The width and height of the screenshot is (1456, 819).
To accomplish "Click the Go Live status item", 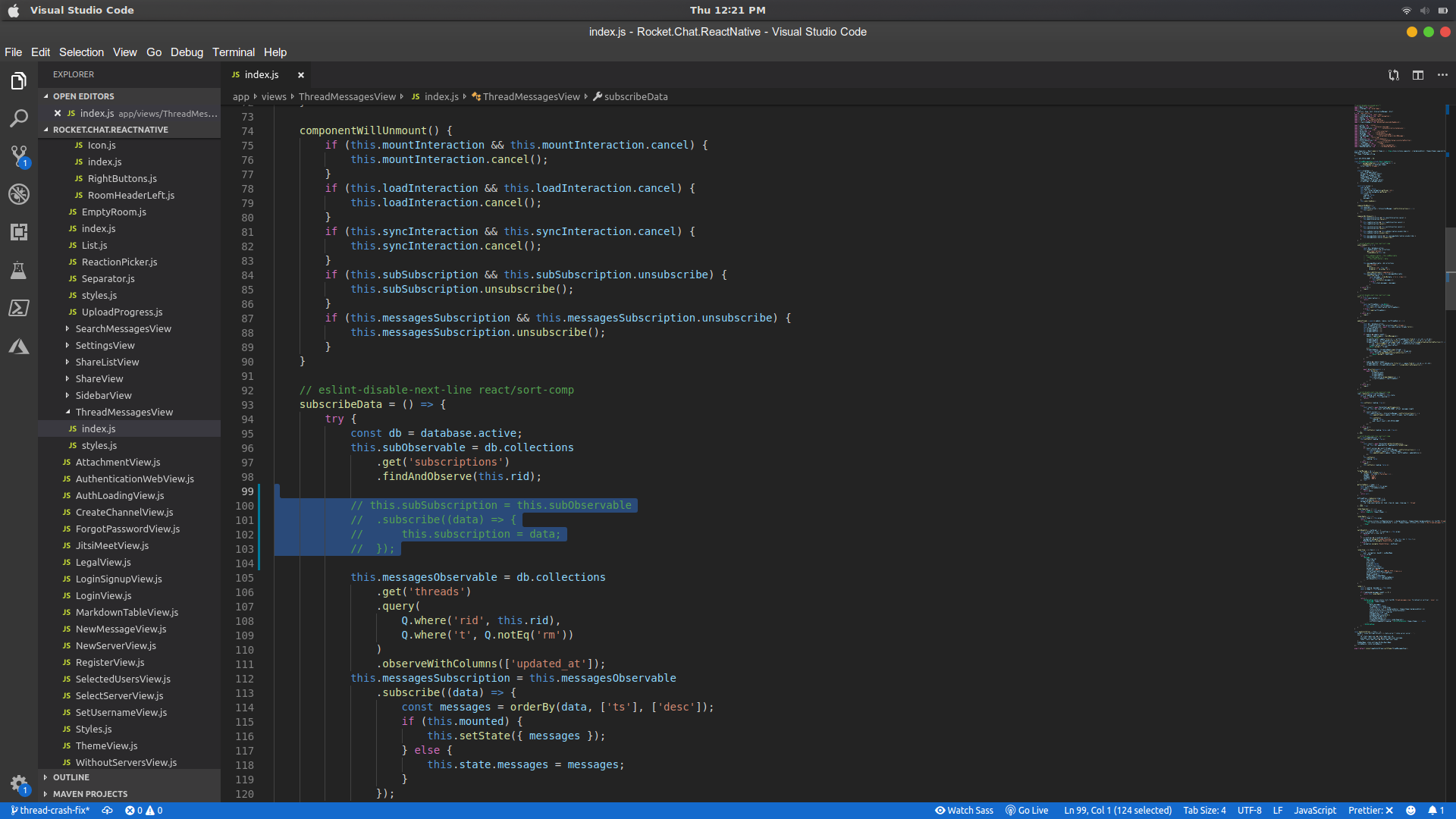I will 1027,811.
